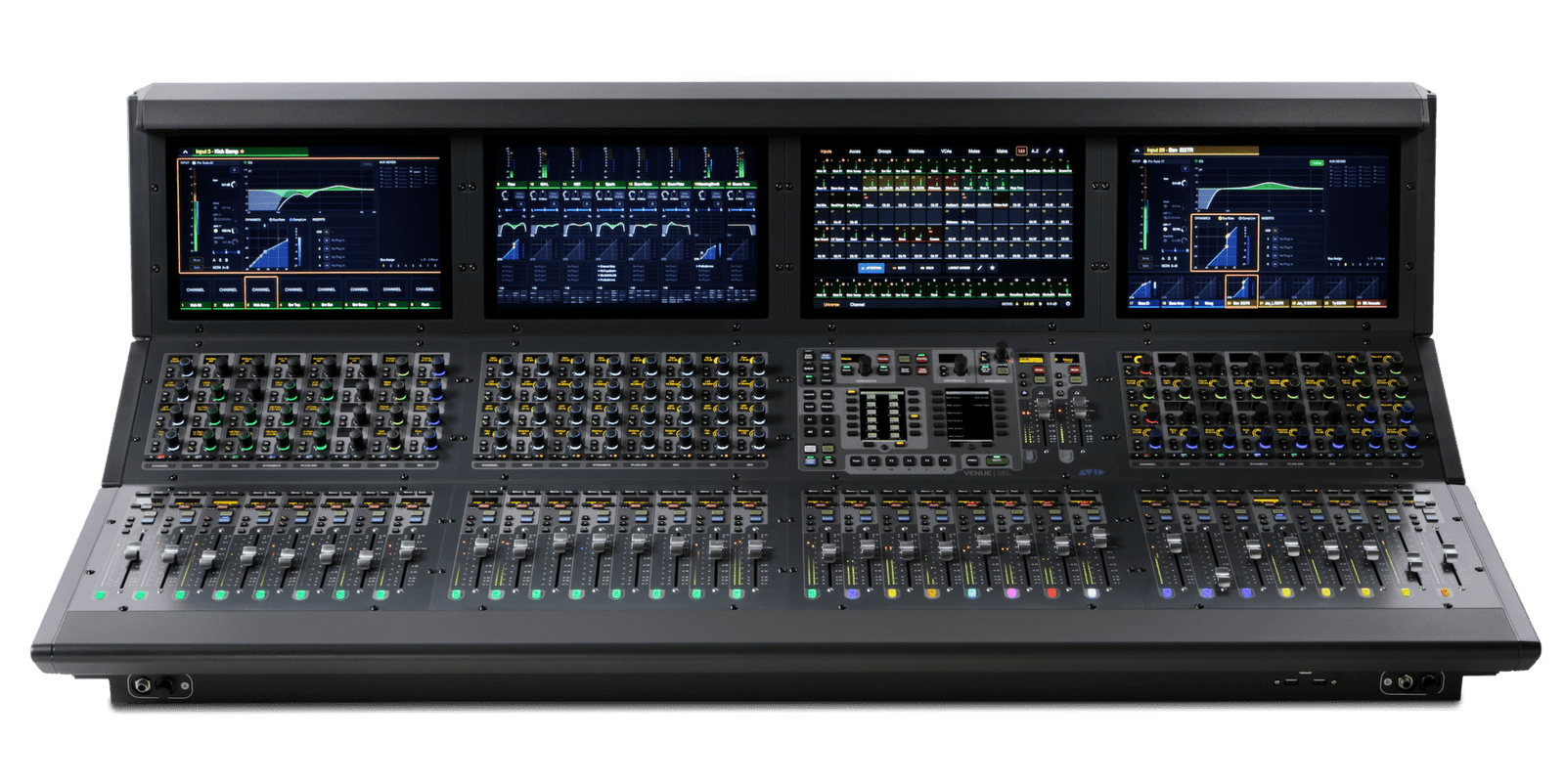Tap the Solo filter button on universe screen
This screenshot has width=1565, height=784.
click(927, 268)
